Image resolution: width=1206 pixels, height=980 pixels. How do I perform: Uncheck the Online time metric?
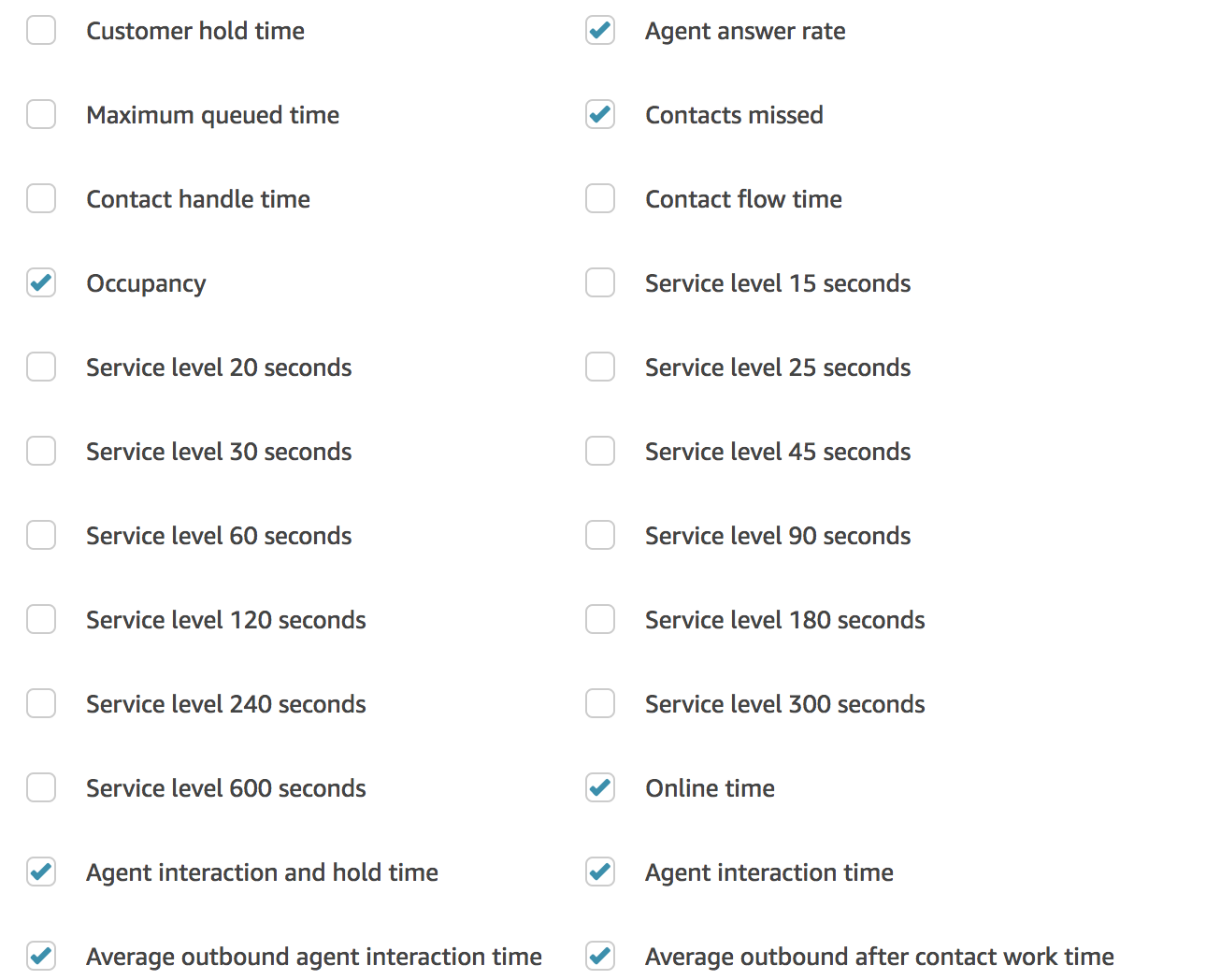(600, 787)
